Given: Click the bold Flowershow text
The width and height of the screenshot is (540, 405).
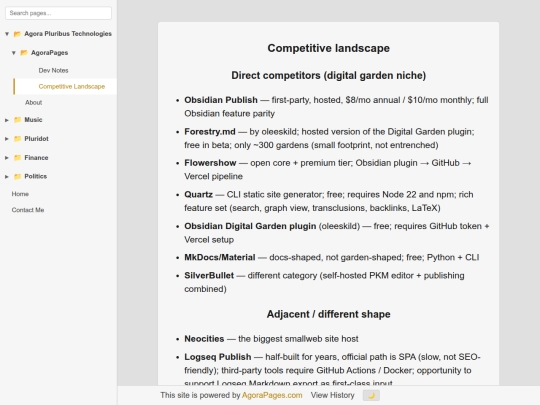Looking at the screenshot, I should tap(210, 163).
